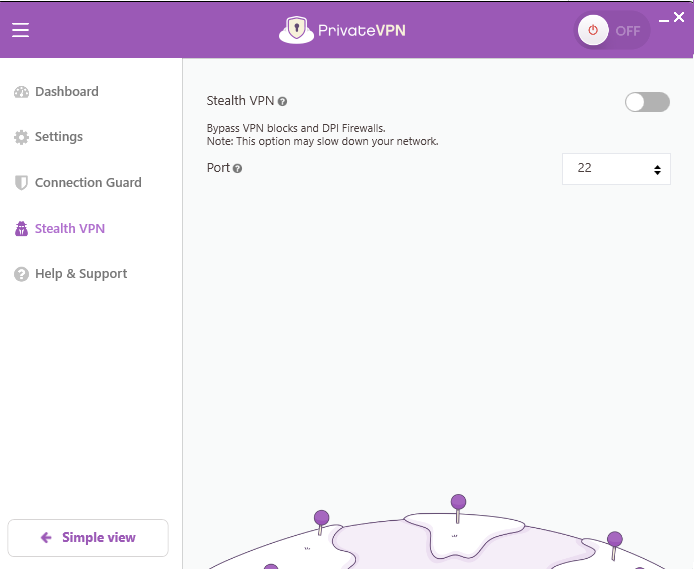
Task: Minimize the PrivateVPN window
Action: click(x=663, y=20)
